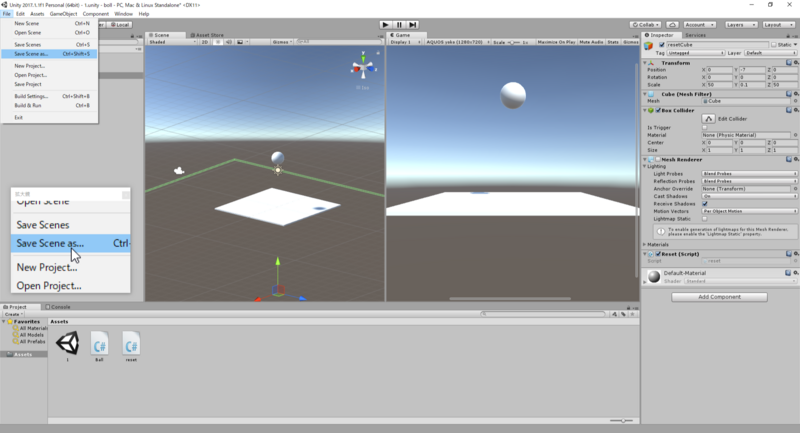
Task: Click the Step frame button
Action: [x=413, y=24]
